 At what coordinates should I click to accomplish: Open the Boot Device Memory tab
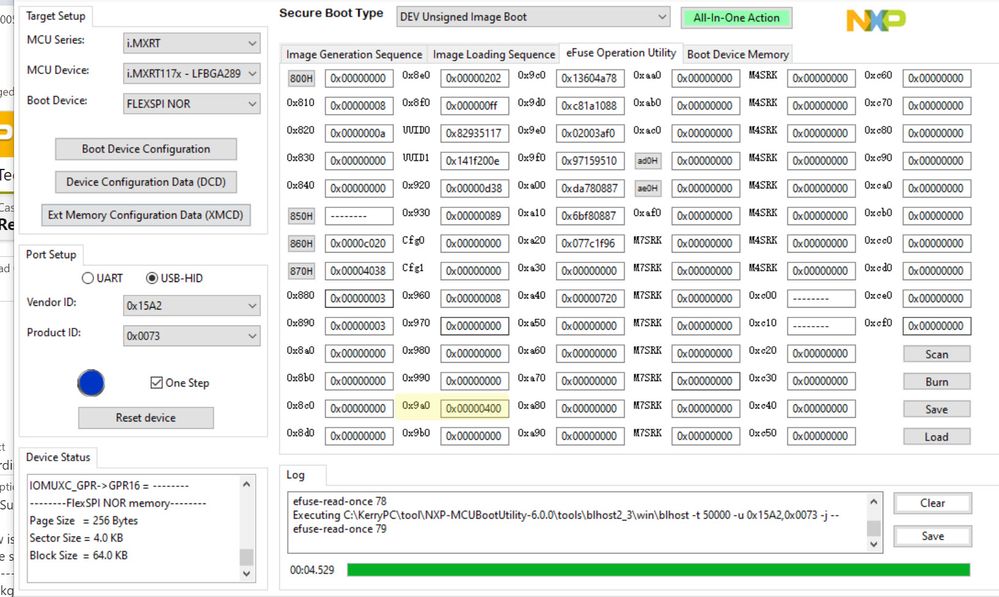pos(738,54)
